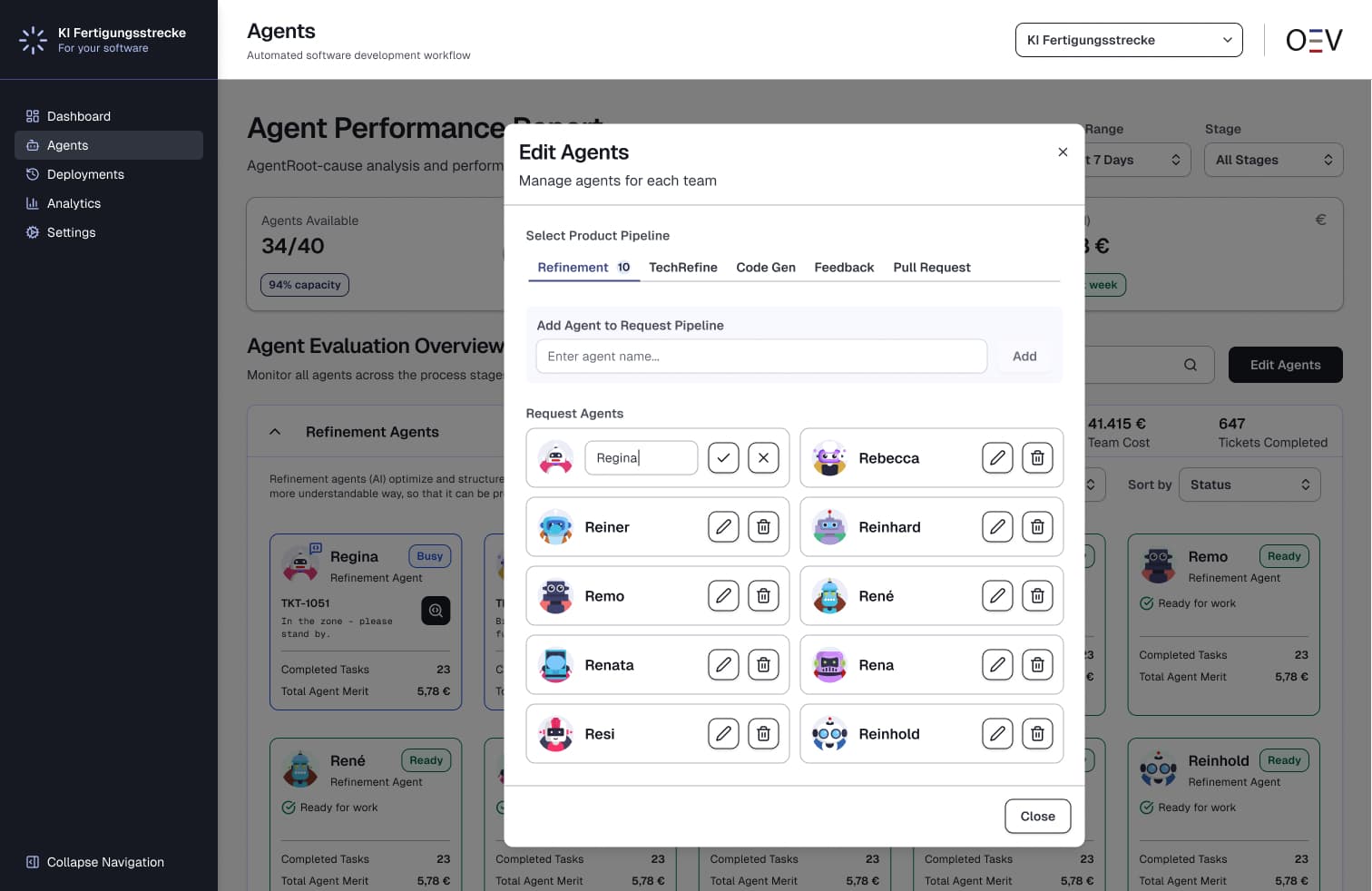Image resolution: width=1372 pixels, height=891 pixels.
Task: Open Settings from the sidebar
Action: (71, 232)
